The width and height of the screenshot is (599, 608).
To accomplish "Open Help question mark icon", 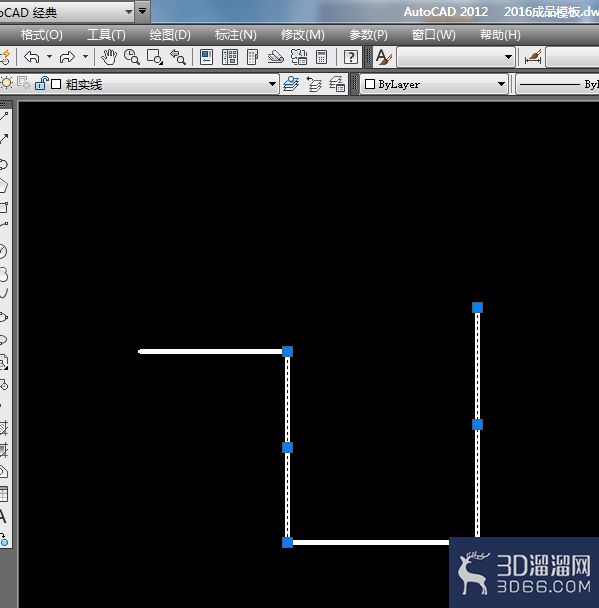I will pyautogui.click(x=350, y=57).
